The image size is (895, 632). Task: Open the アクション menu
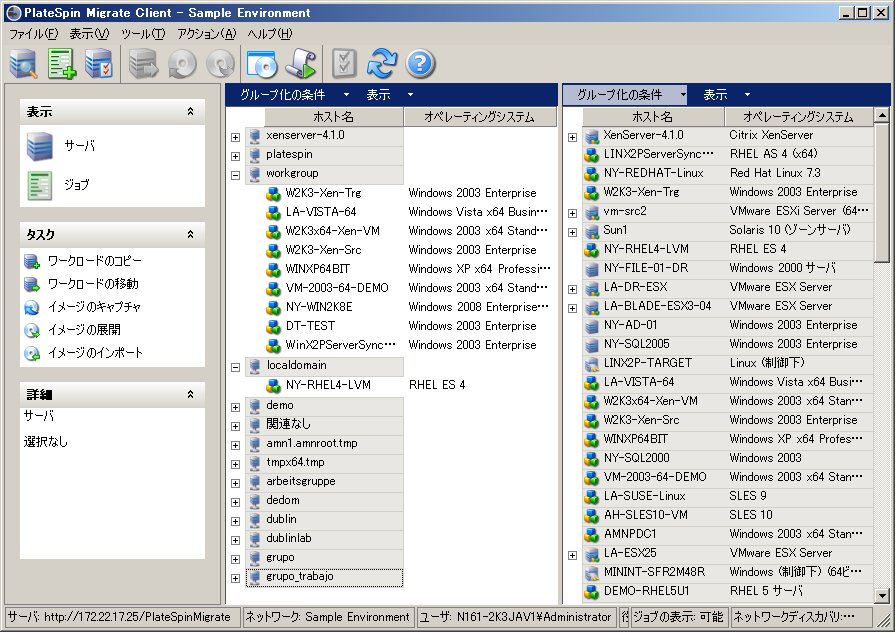click(x=206, y=34)
